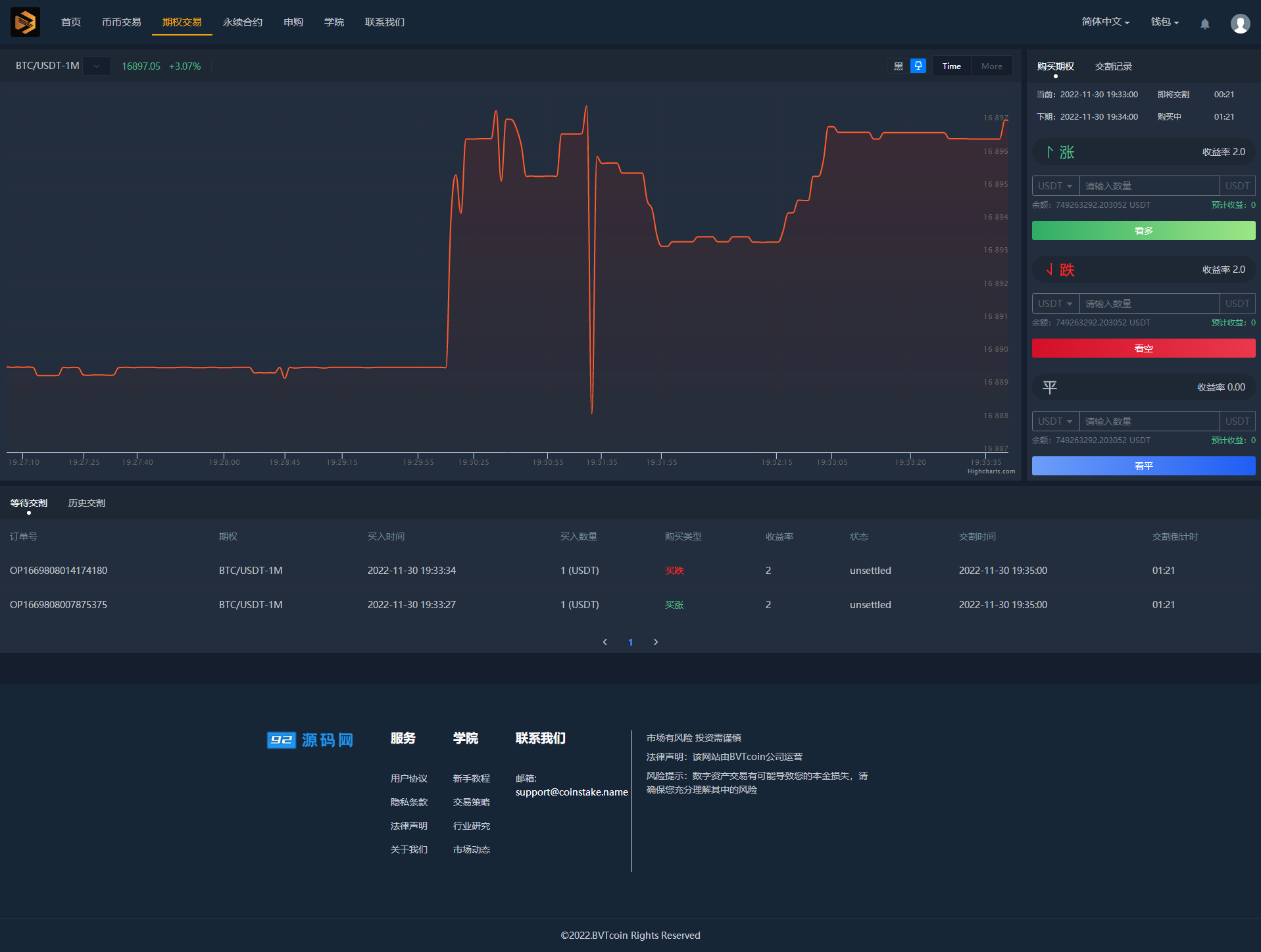Click the red 跌 down-arrow icon

coord(1050,270)
